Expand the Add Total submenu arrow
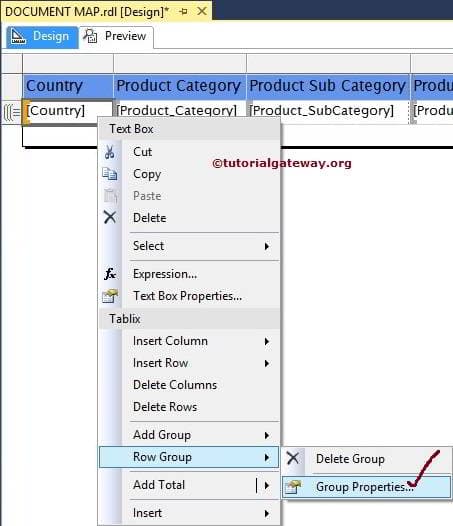This screenshot has height=526, width=453. click(267, 485)
